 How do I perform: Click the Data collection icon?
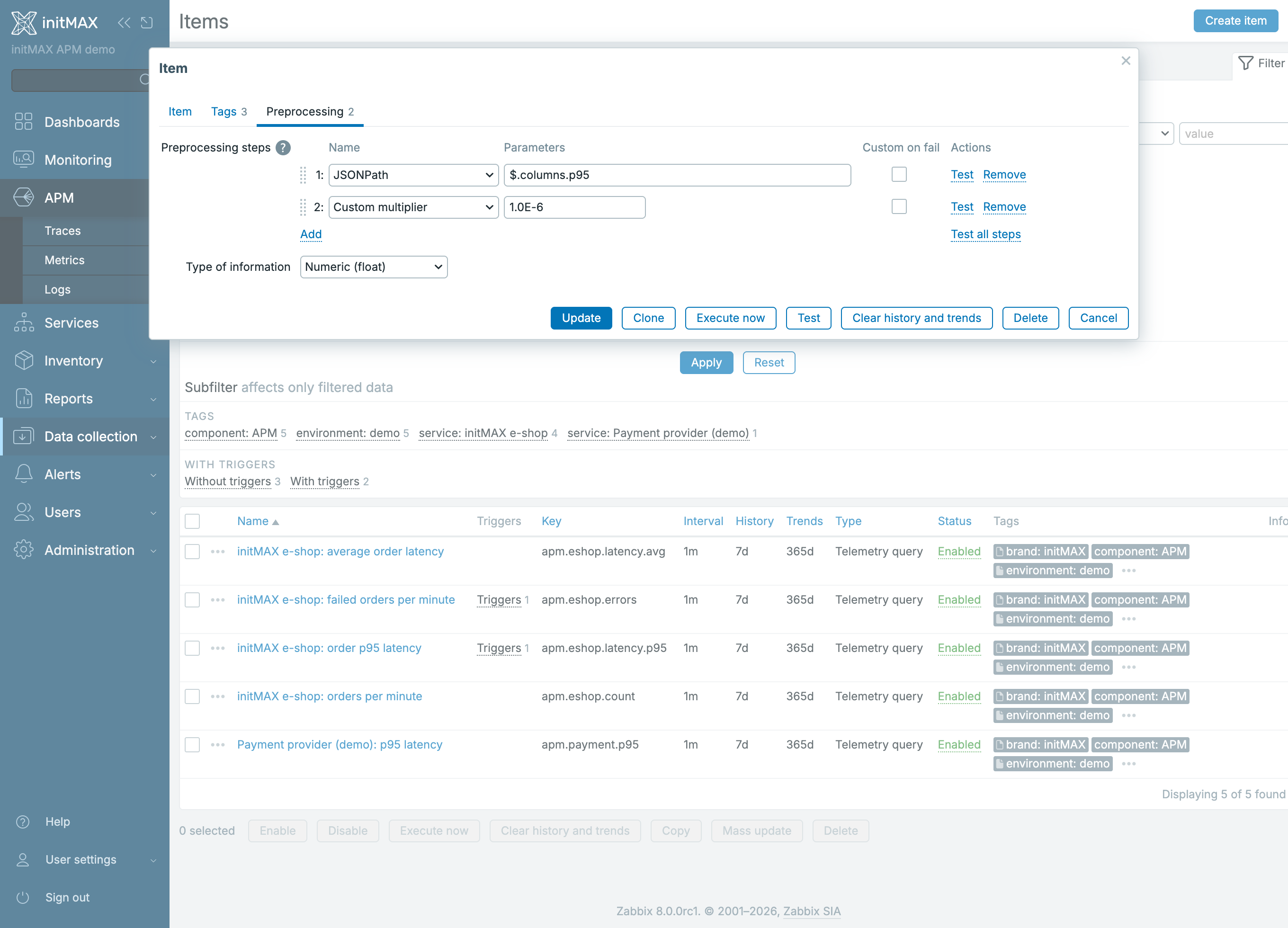tap(24, 436)
